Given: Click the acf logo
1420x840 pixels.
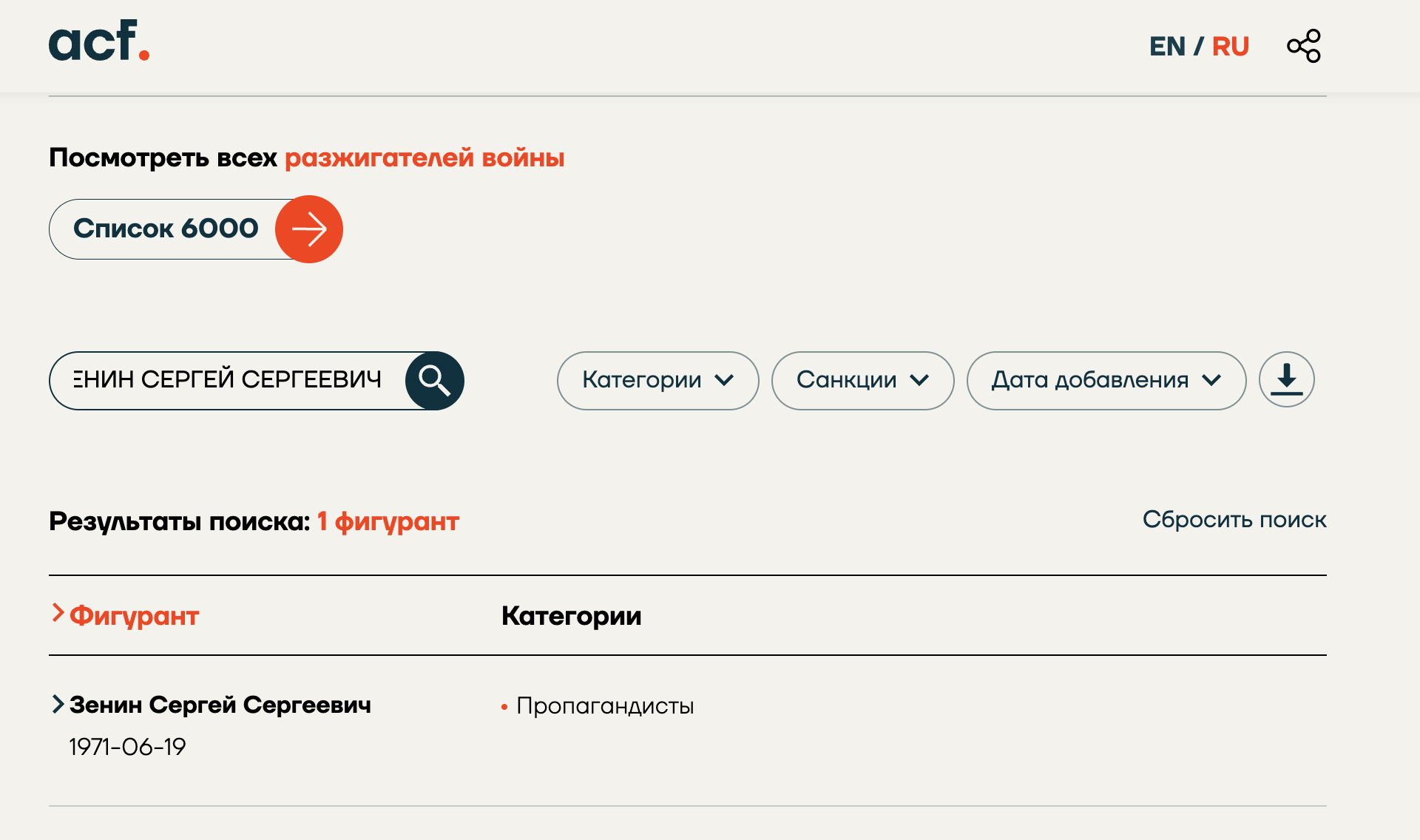Looking at the screenshot, I should pyautogui.click(x=98, y=41).
